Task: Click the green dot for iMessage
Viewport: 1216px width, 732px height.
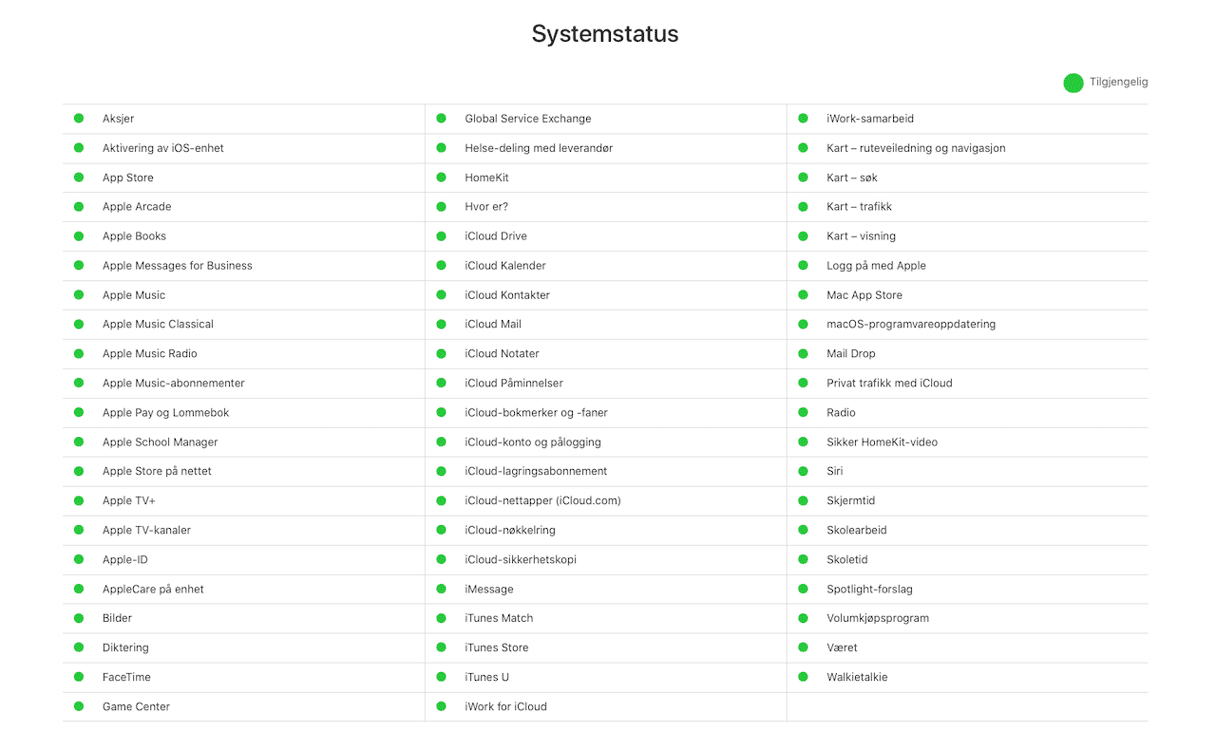Action: coord(441,589)
